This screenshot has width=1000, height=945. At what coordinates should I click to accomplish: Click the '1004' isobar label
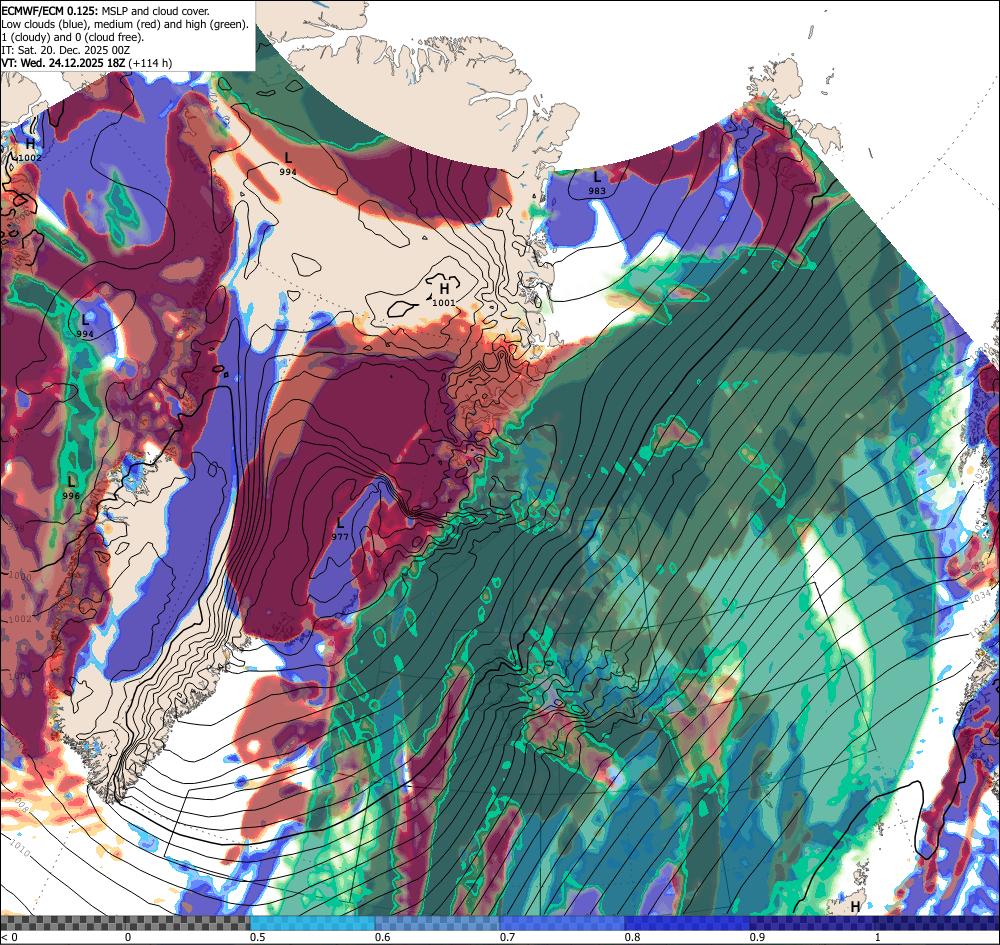point(20,675)
